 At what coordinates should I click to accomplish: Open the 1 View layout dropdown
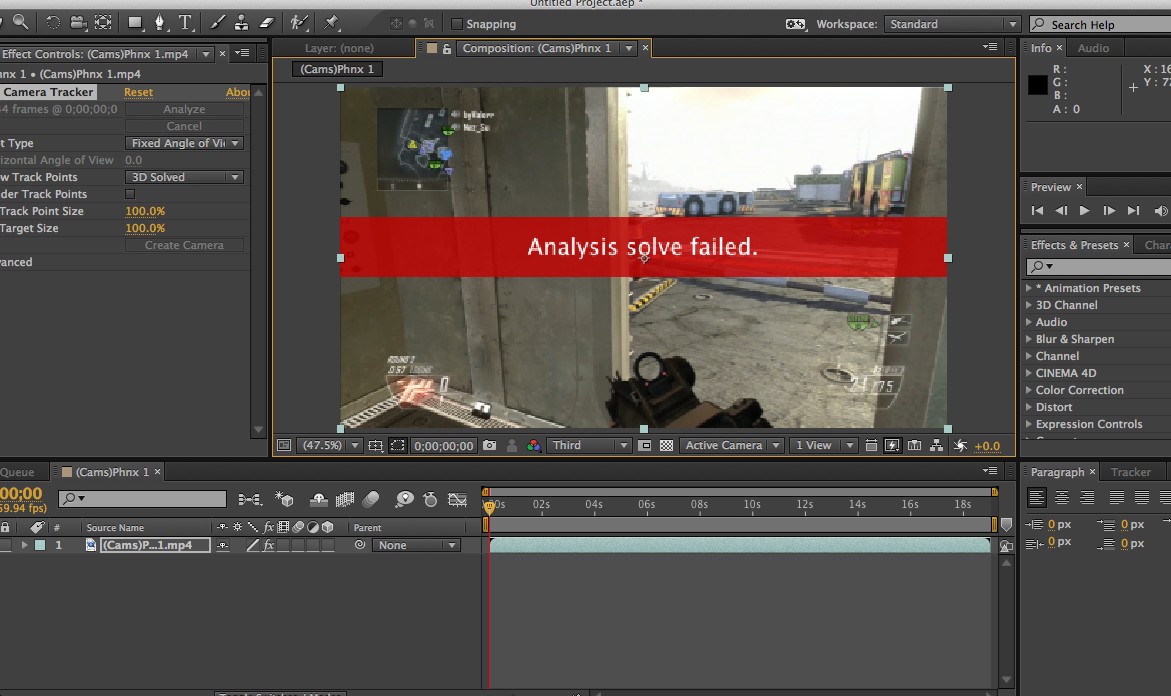(823, 445)
